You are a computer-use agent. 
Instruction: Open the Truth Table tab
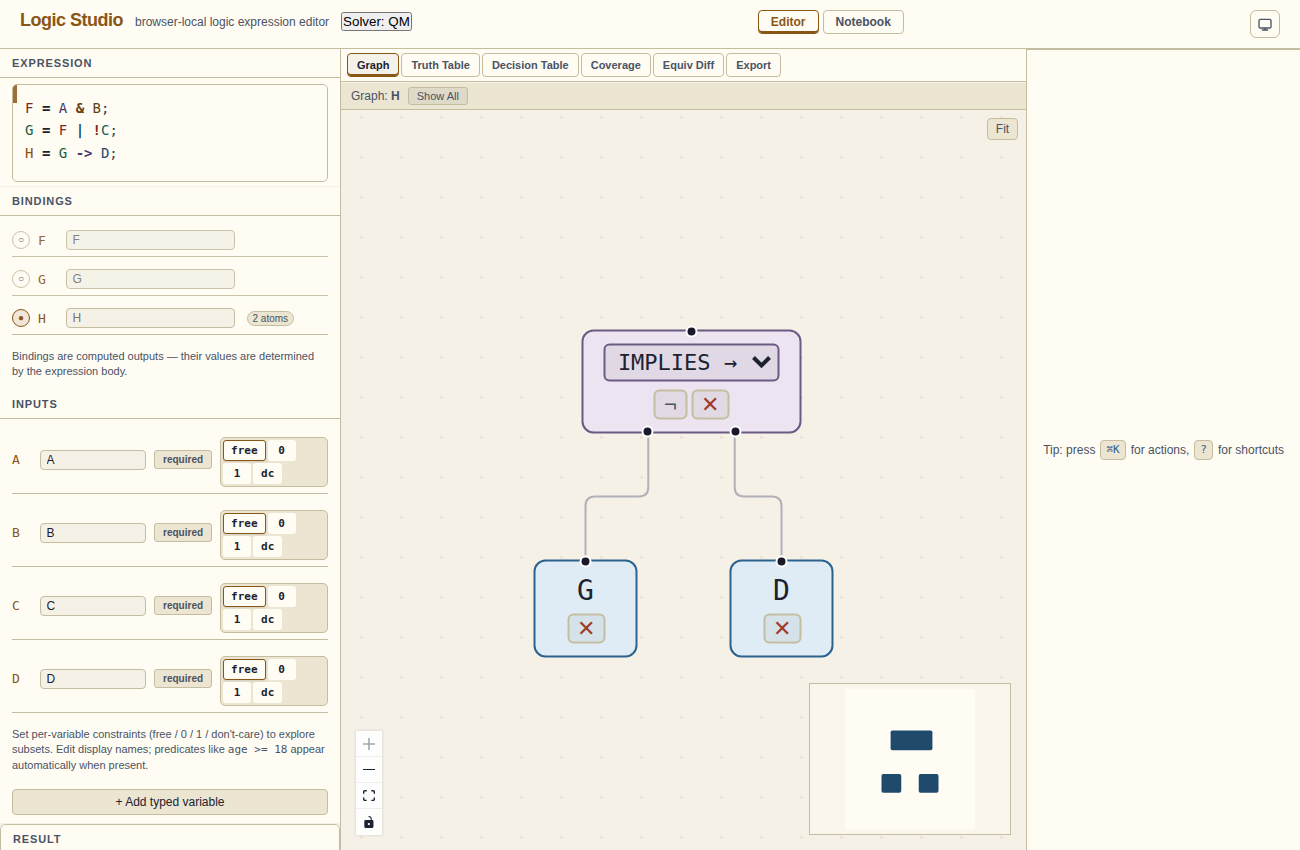click(x=440, y=65)
